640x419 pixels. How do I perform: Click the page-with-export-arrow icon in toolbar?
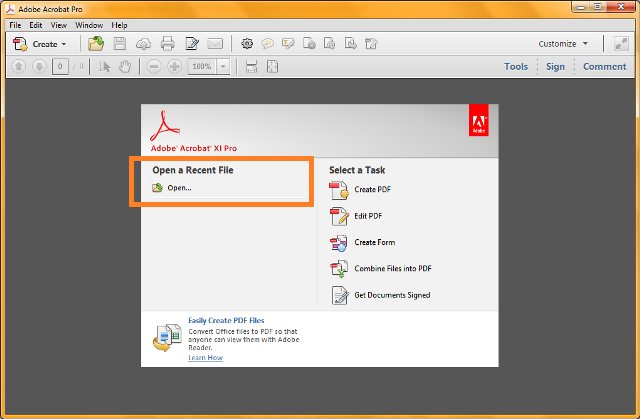[350, 43]
